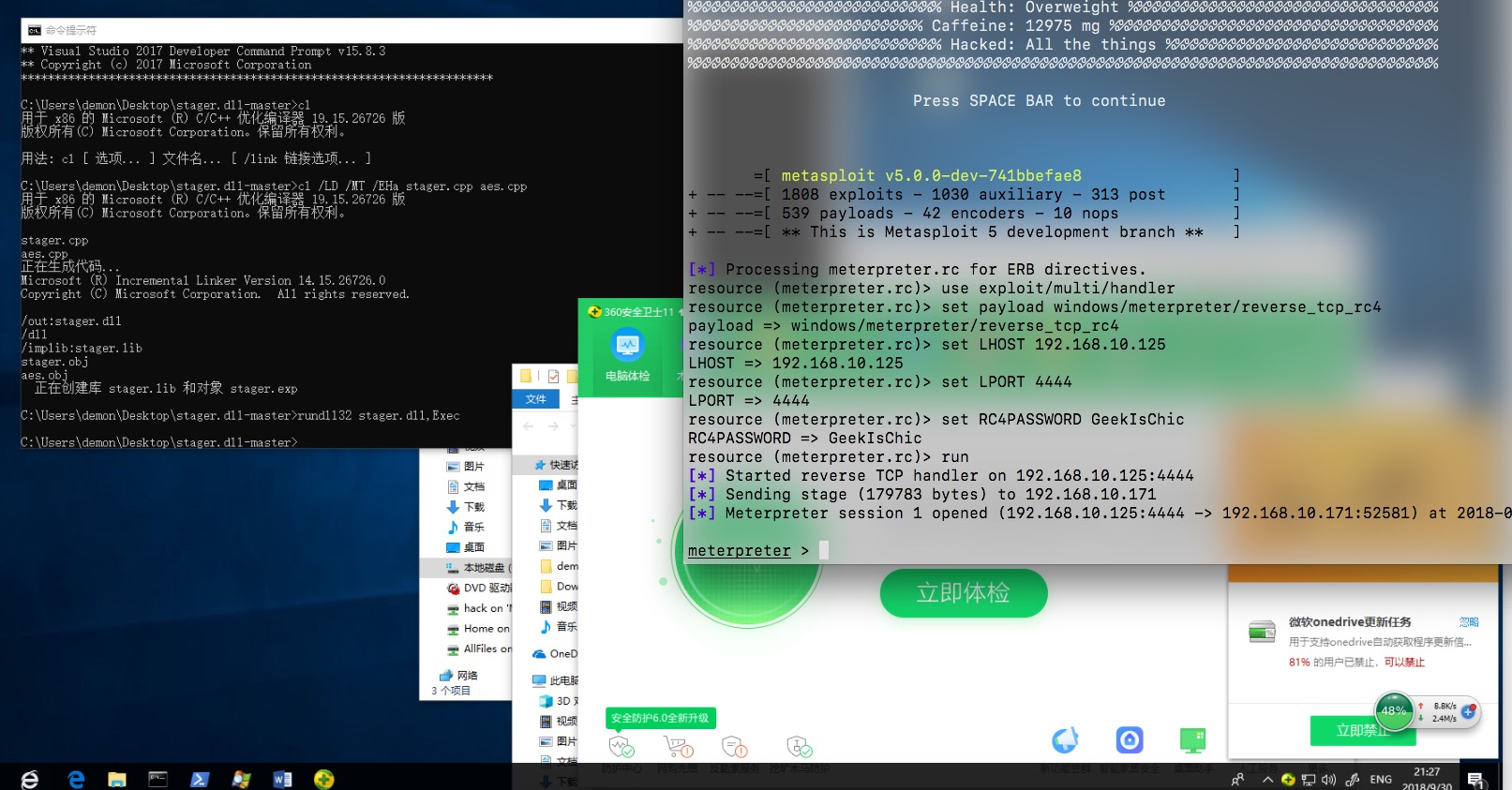Select 本地磁盘 in the rear Explorer window
Viewport: 1512px width, 790px height.
coord(478,568)
